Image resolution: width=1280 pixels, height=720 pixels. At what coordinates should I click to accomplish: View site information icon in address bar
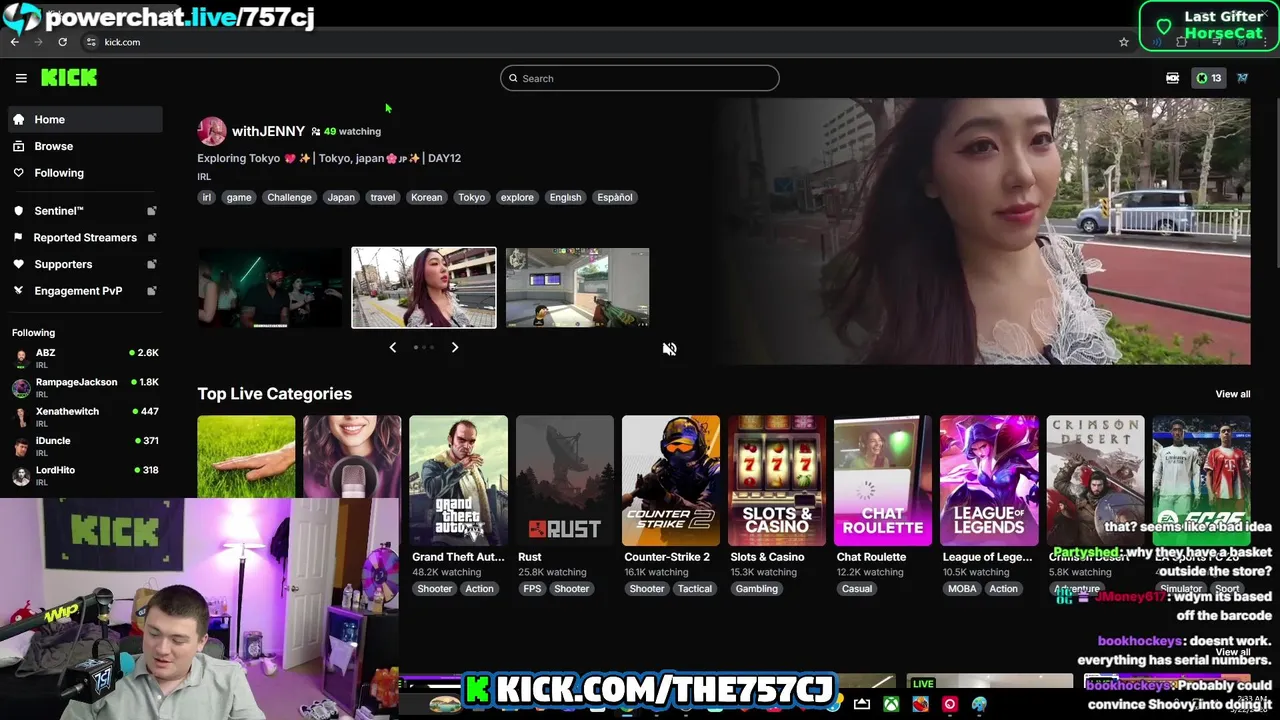pos(91,42)
